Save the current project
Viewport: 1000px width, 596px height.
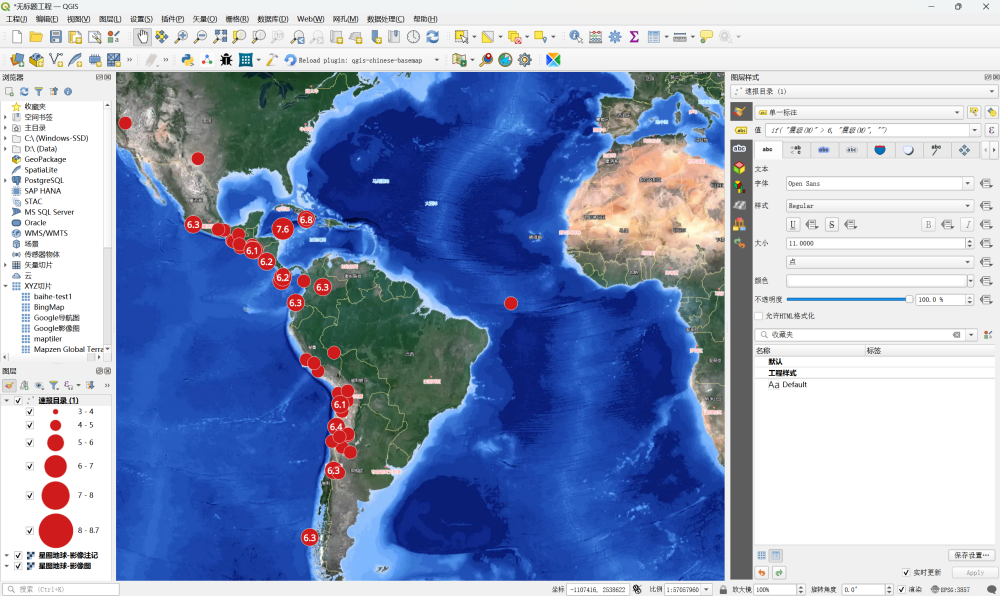click(55, 37)
